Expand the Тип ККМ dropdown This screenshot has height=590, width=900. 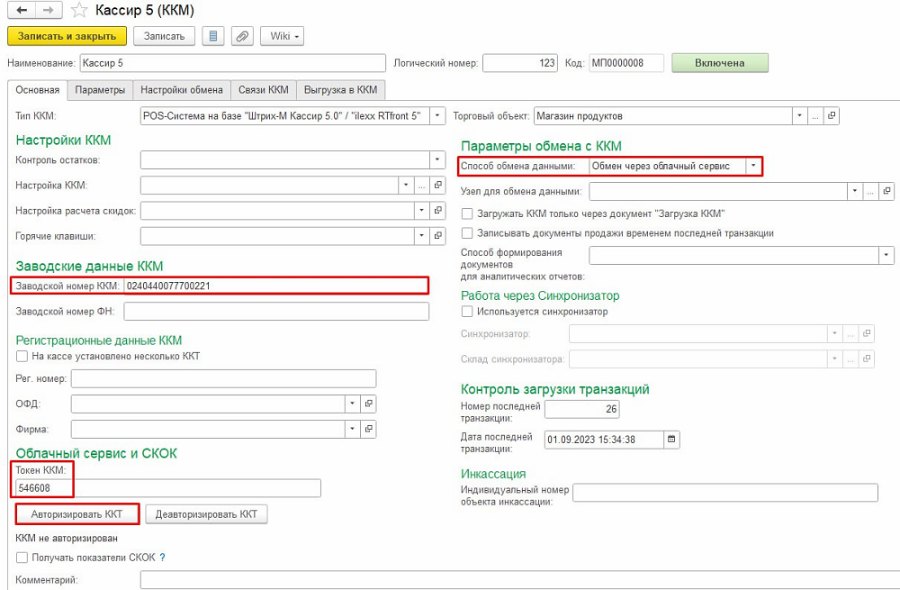tap(437, 116)
